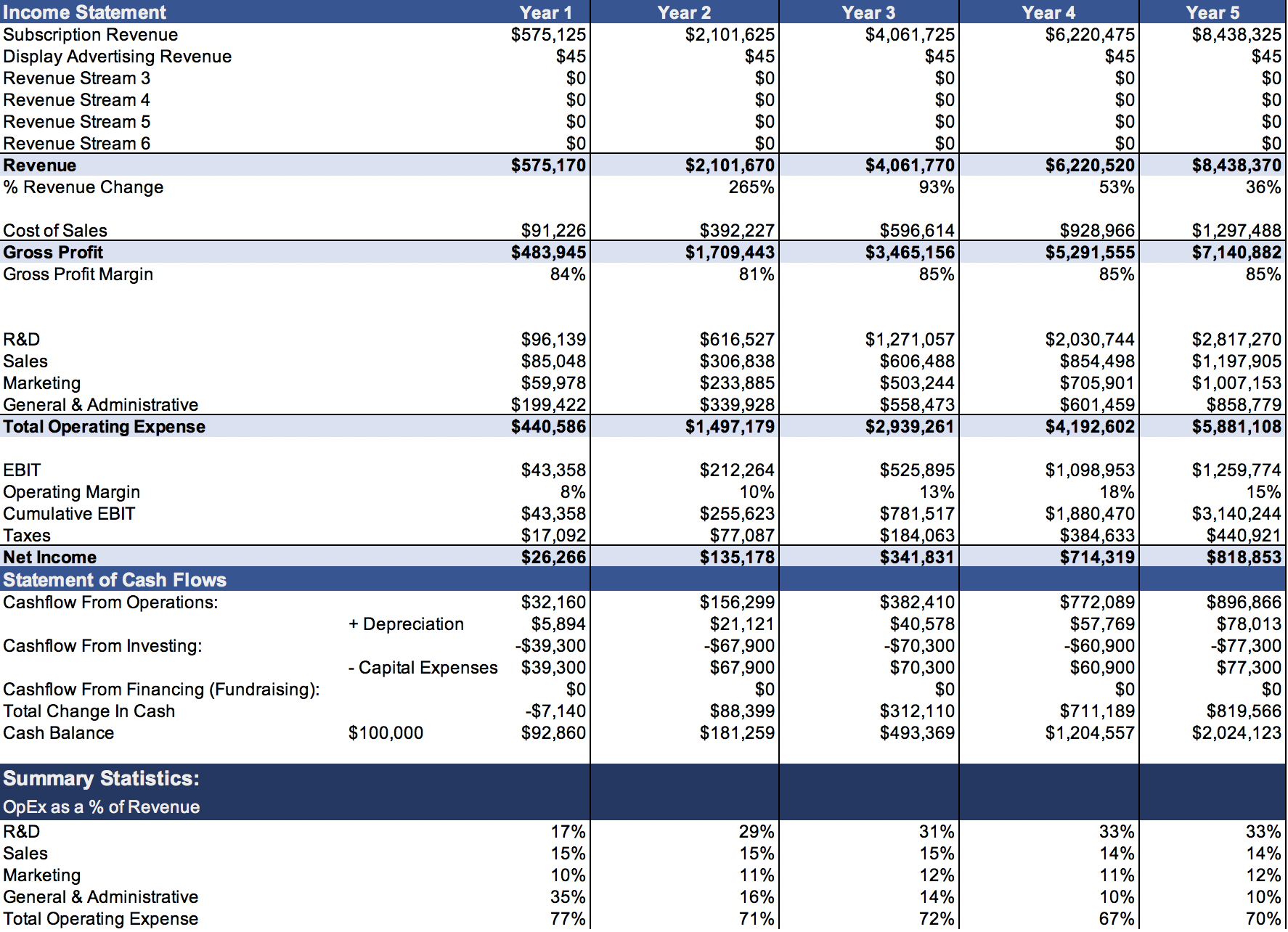
Task: Select Year 1 subscription revenue $575,125
Action: [x=548, y=35]
